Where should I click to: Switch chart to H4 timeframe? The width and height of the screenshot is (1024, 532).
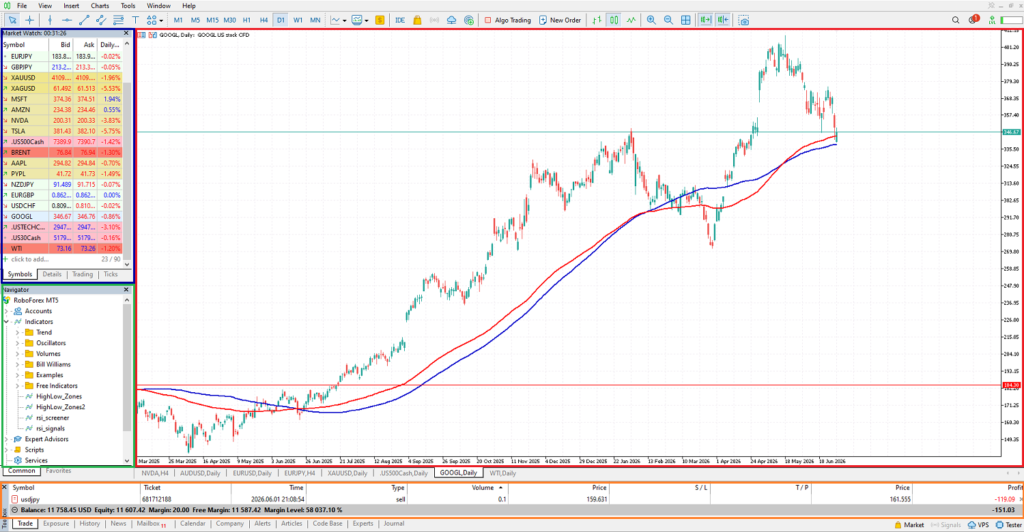tap(264, 20)
